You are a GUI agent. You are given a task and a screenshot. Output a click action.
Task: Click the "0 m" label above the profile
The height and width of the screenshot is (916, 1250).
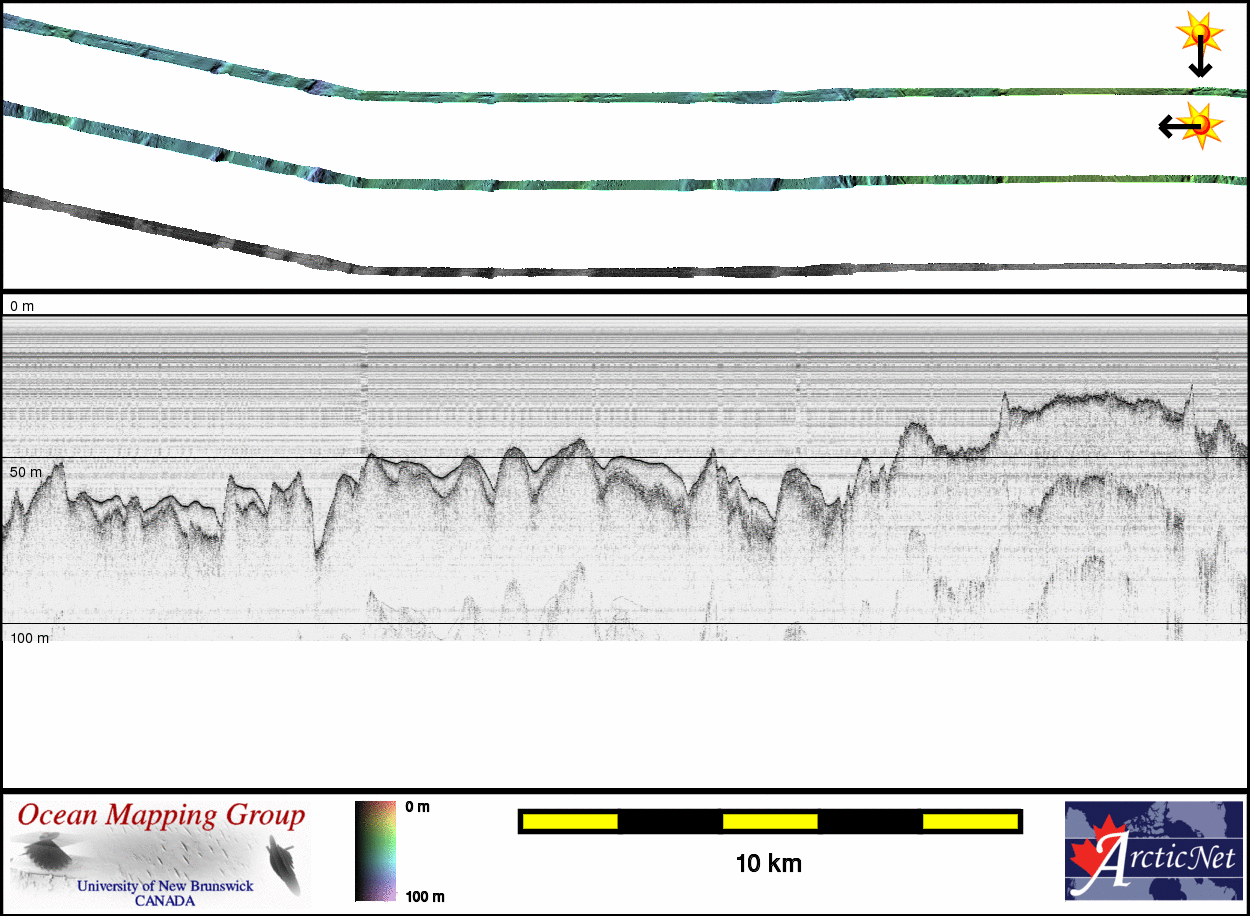22,306
